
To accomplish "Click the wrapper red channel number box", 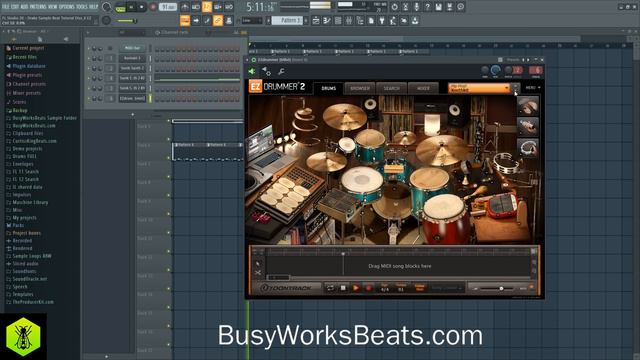I will 536,70.
